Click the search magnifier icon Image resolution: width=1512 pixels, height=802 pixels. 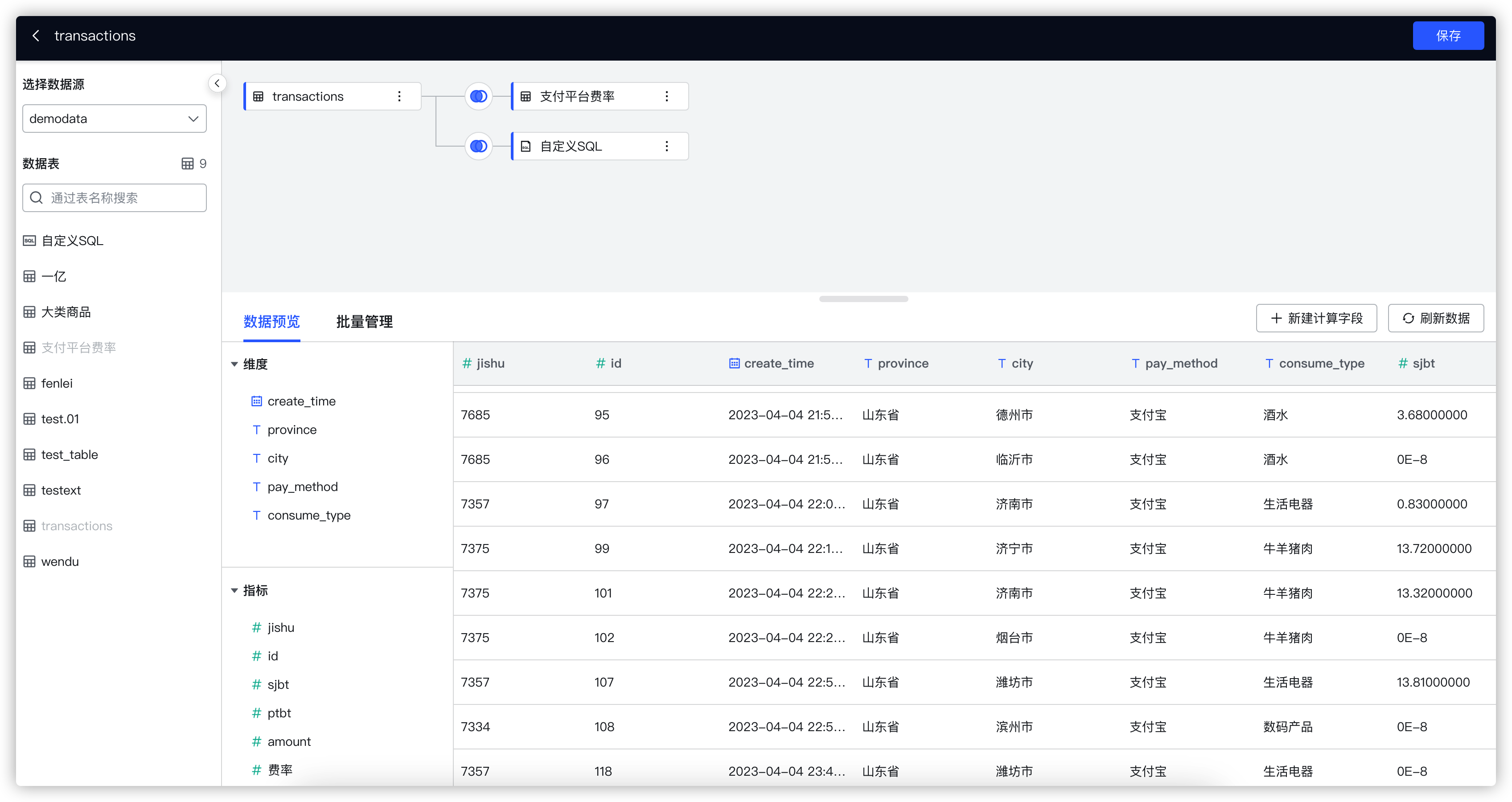pyautogui.click(x=37, y=198)
